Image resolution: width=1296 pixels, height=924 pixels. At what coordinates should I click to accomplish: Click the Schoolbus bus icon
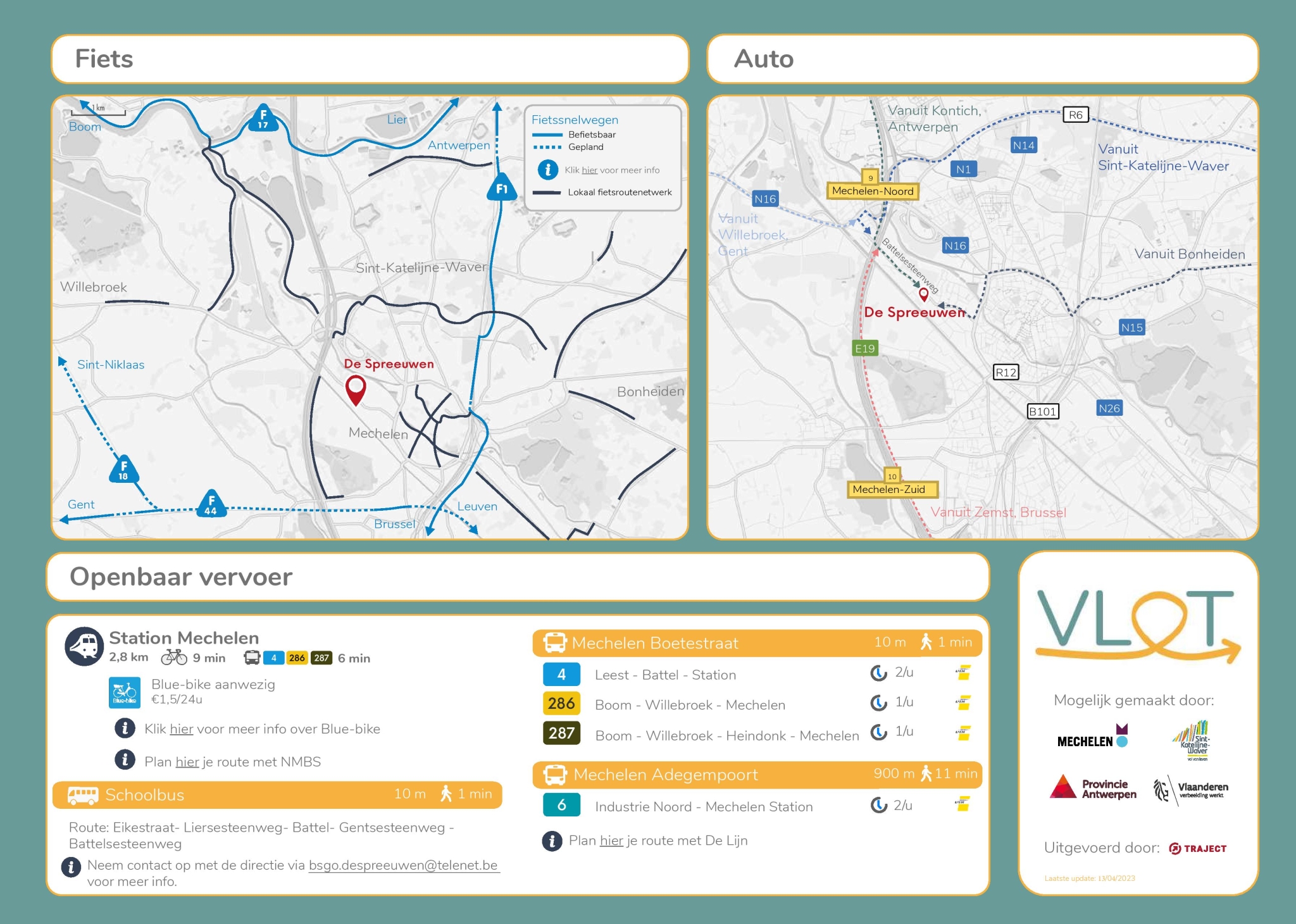point(83,795)
